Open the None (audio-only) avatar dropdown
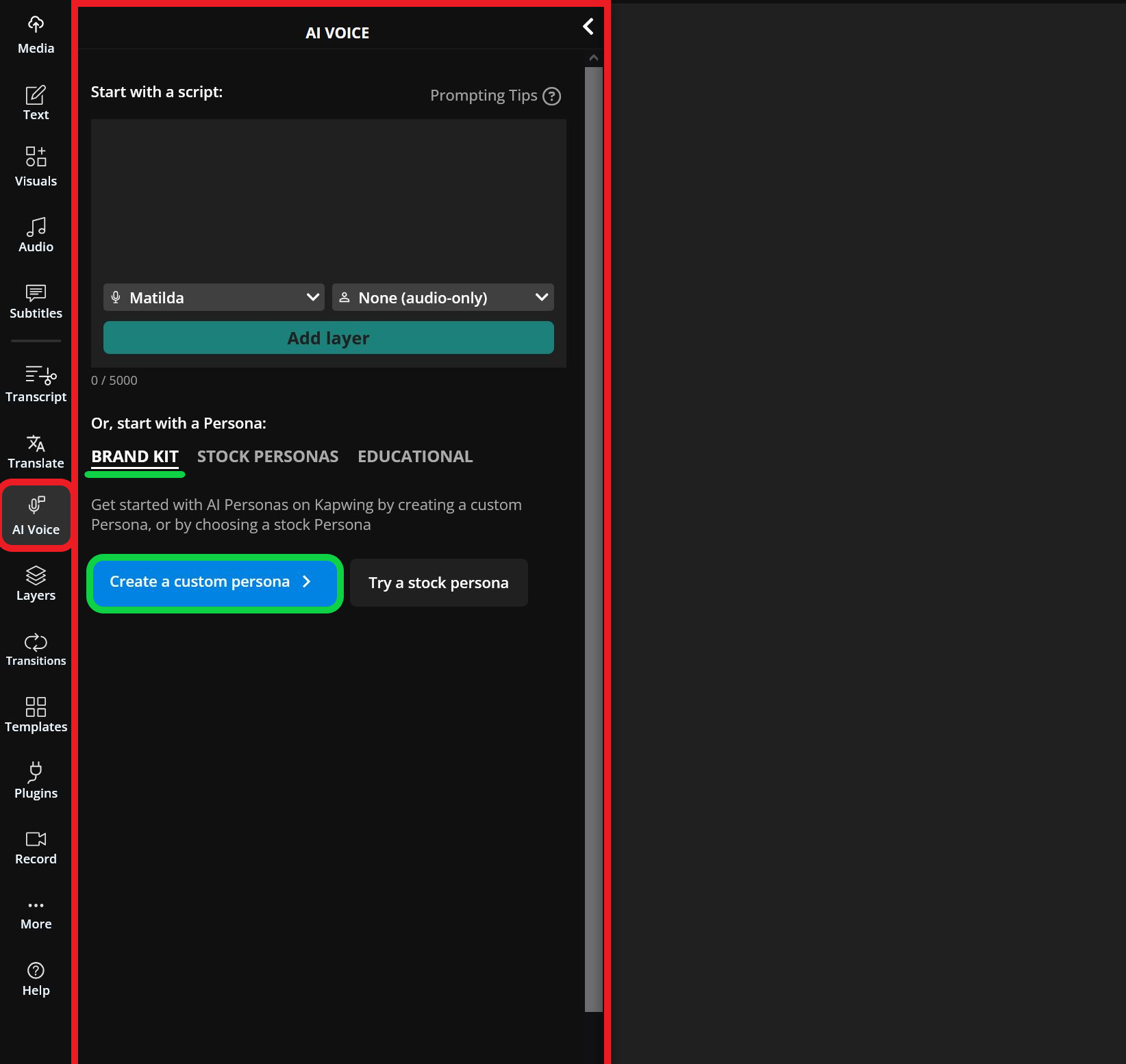The width and height of the screenshot is (1126, 1064). click(442, 297)
